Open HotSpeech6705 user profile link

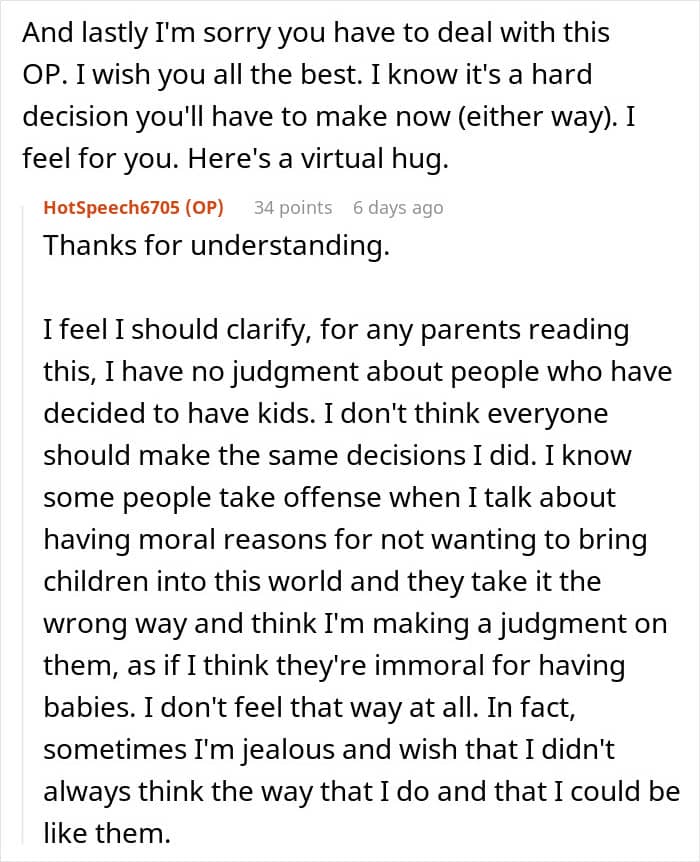coord(110,208)
